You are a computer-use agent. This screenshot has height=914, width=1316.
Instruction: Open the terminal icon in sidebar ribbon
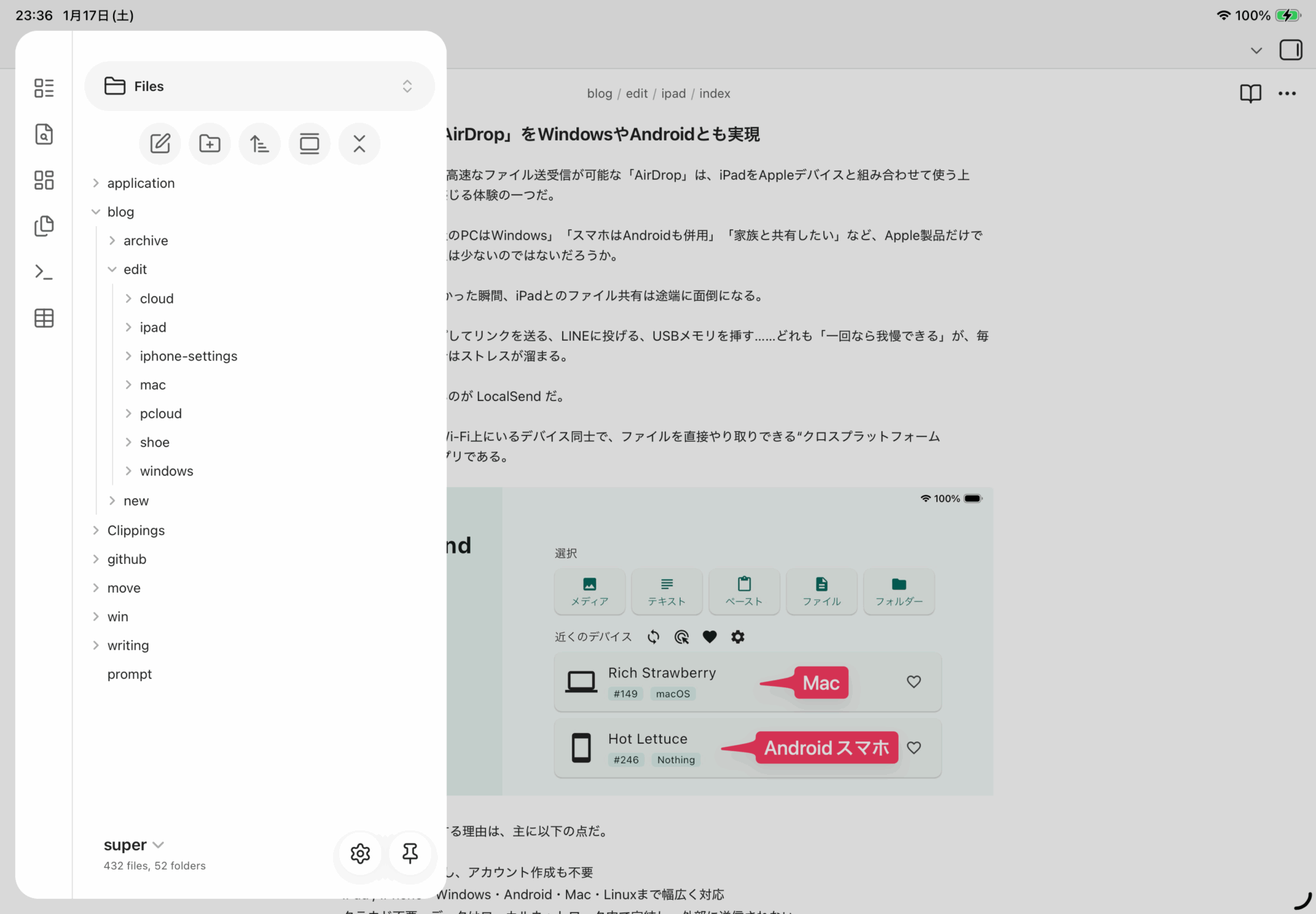44,272
